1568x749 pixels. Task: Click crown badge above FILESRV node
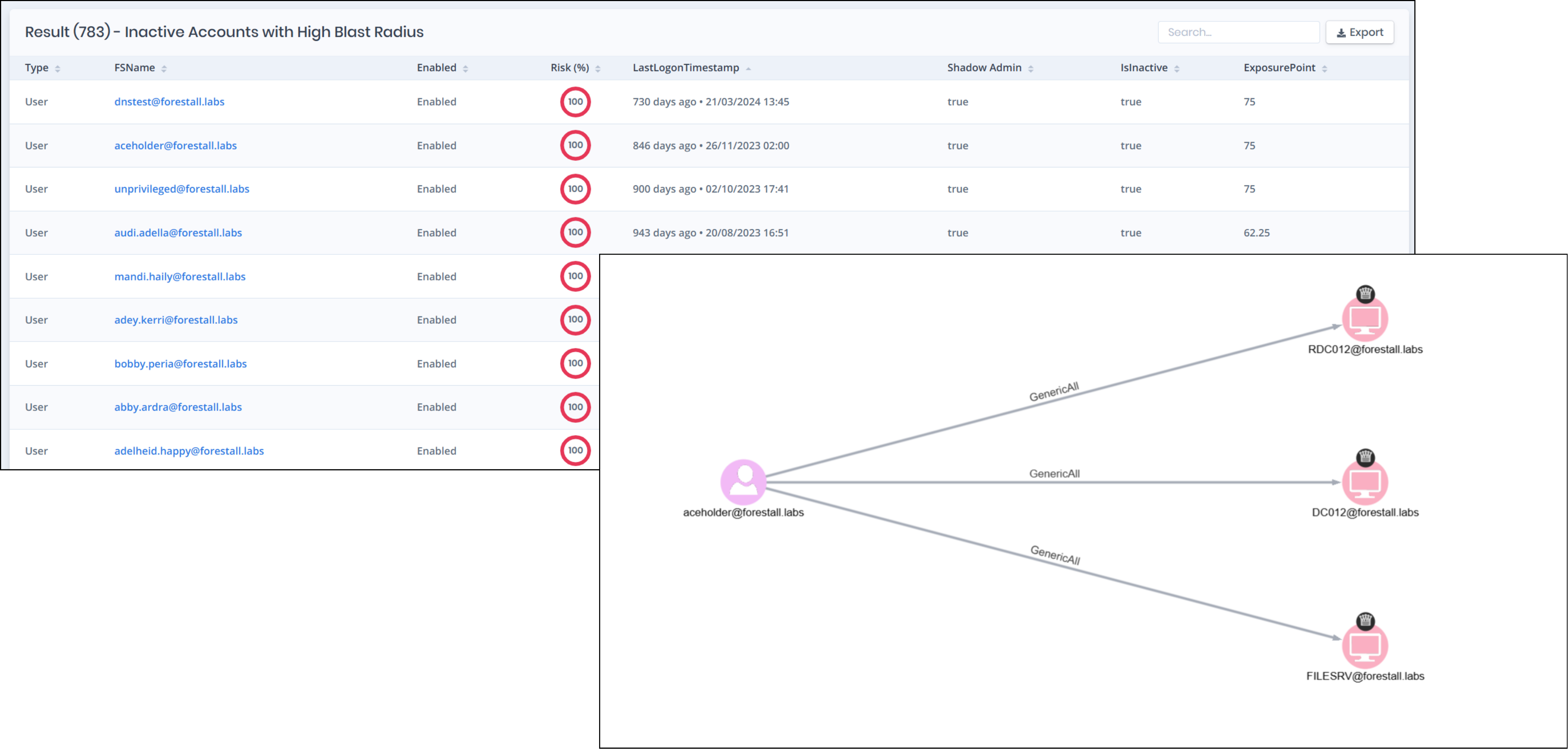(x=1365, y=621)
